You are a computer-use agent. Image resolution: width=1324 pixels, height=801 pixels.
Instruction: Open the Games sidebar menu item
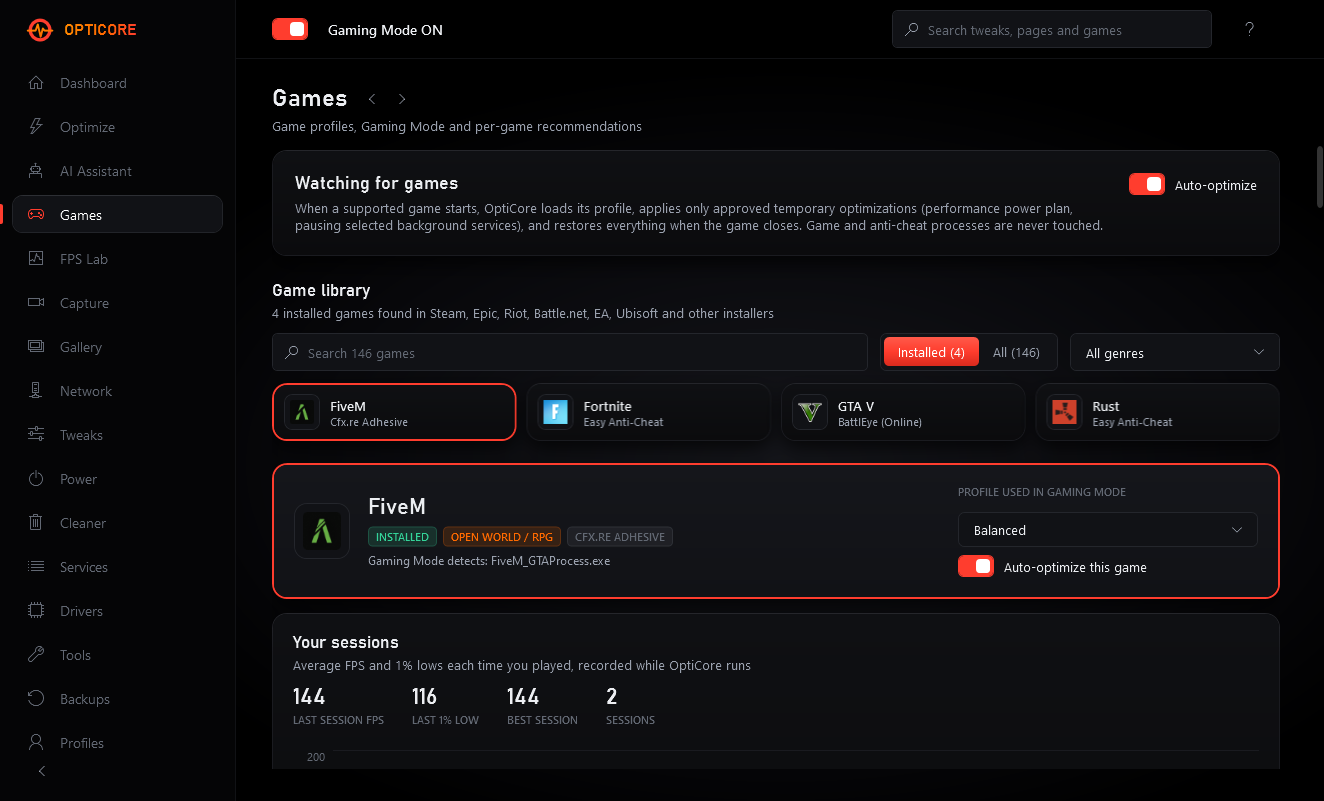pos(117,215)
